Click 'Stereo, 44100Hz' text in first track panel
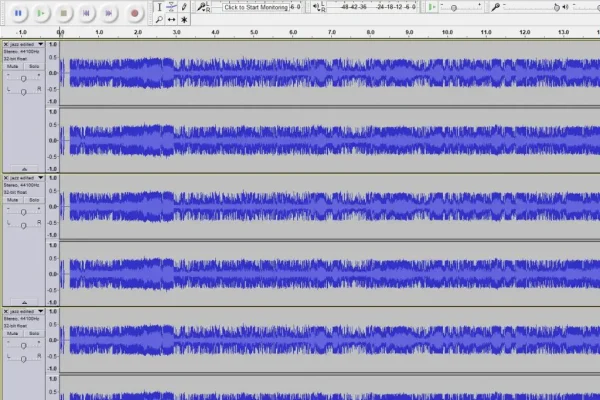The image size is (600, 400). pyautogui.click(x=21, y=52)
